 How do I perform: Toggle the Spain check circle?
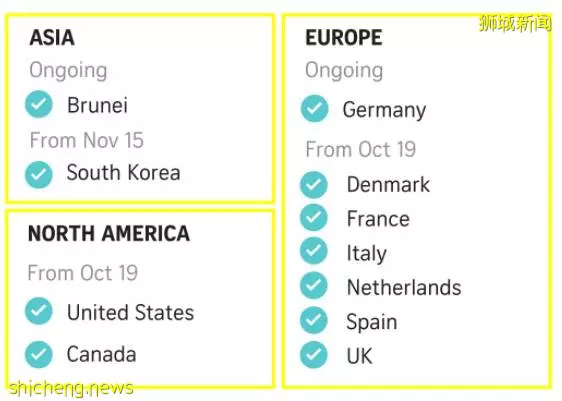click(314, 320)
